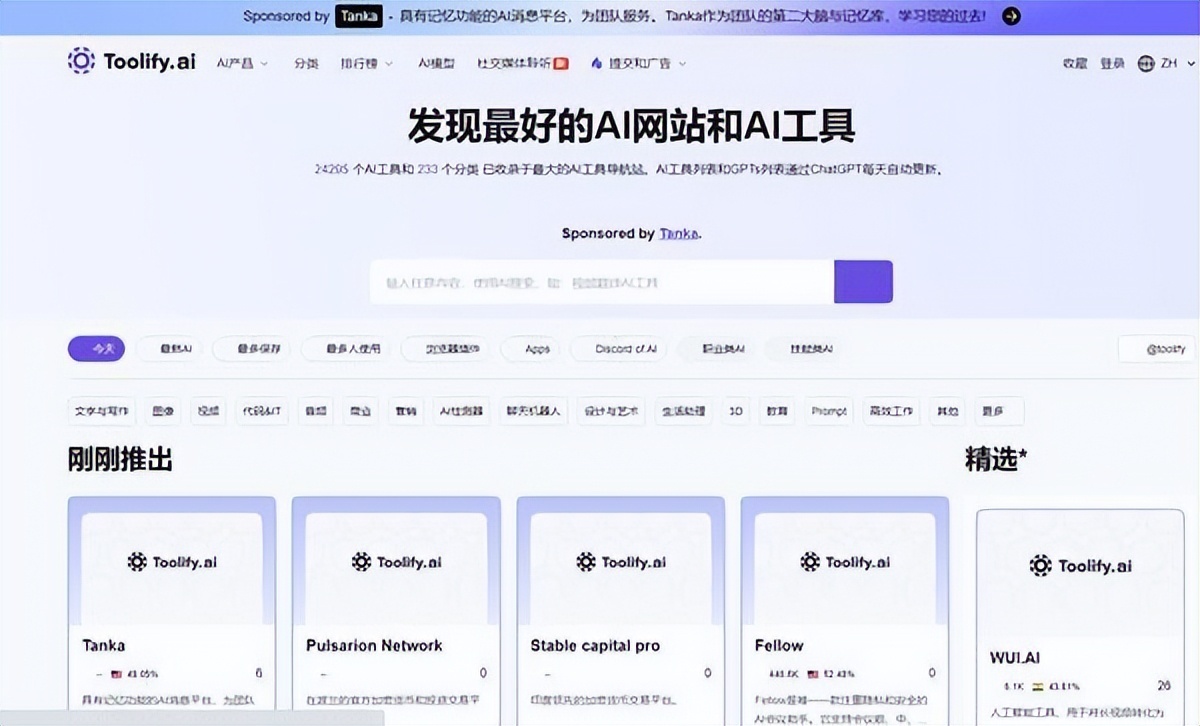Viewport: 1200px width, 726px height.
Task: Click the 收藏 link in the header
Action: 1075,63
